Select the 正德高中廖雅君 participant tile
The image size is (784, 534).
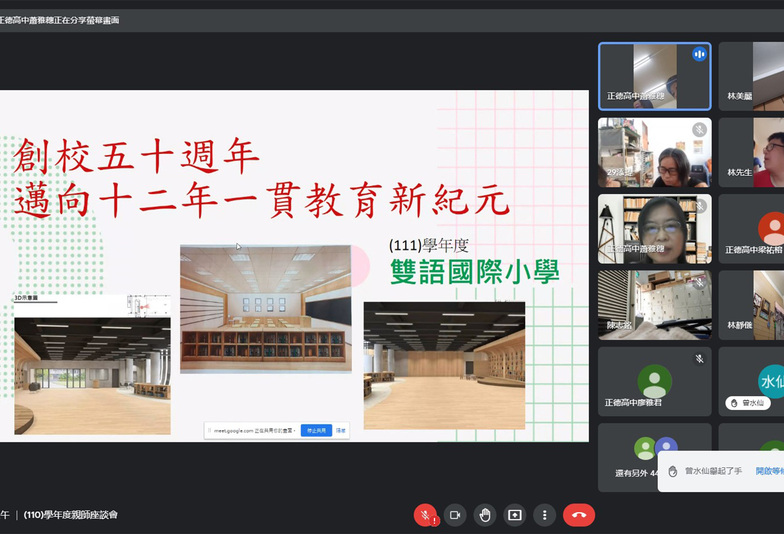(x=654, y=382)
